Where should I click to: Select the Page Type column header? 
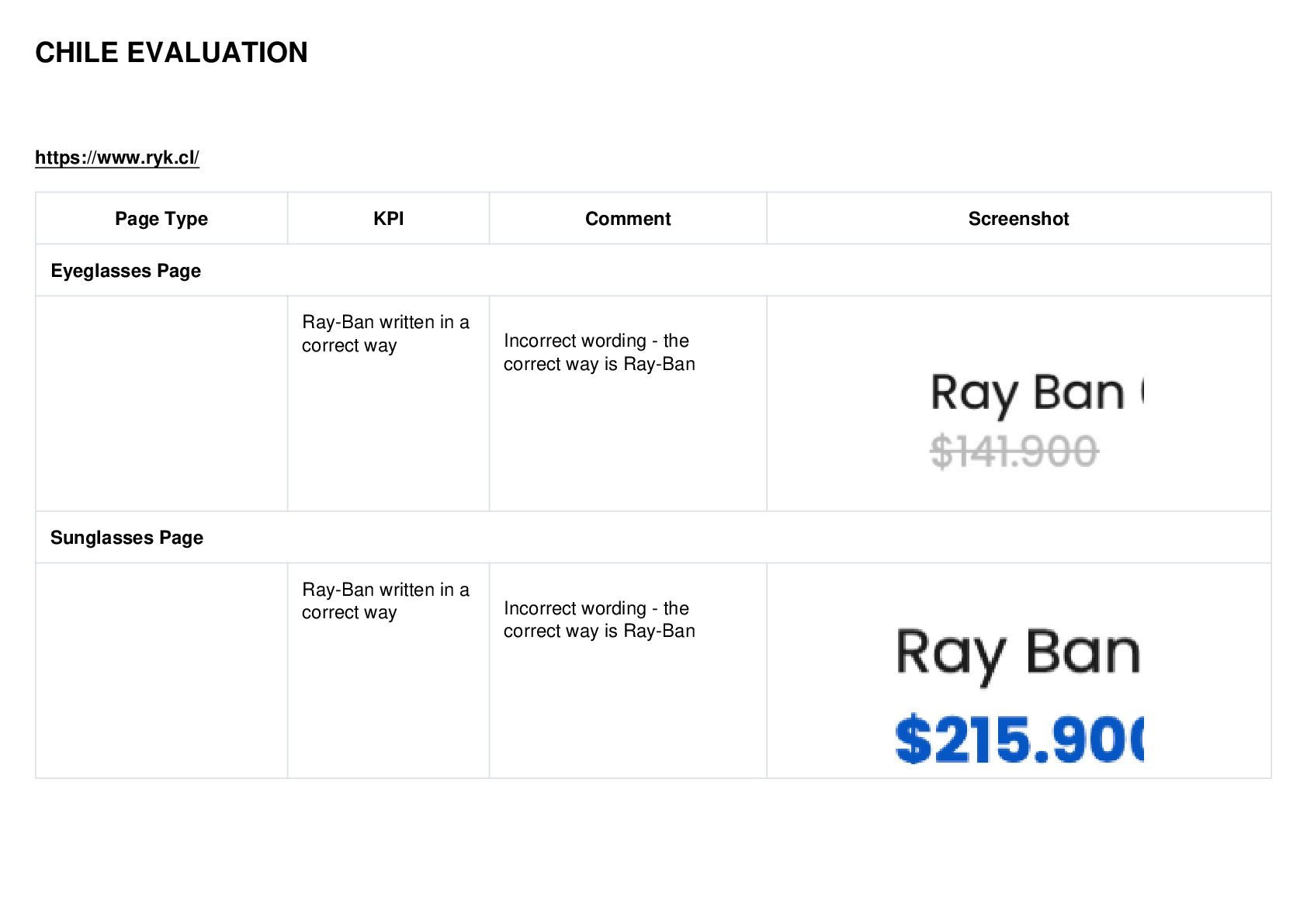161,219
